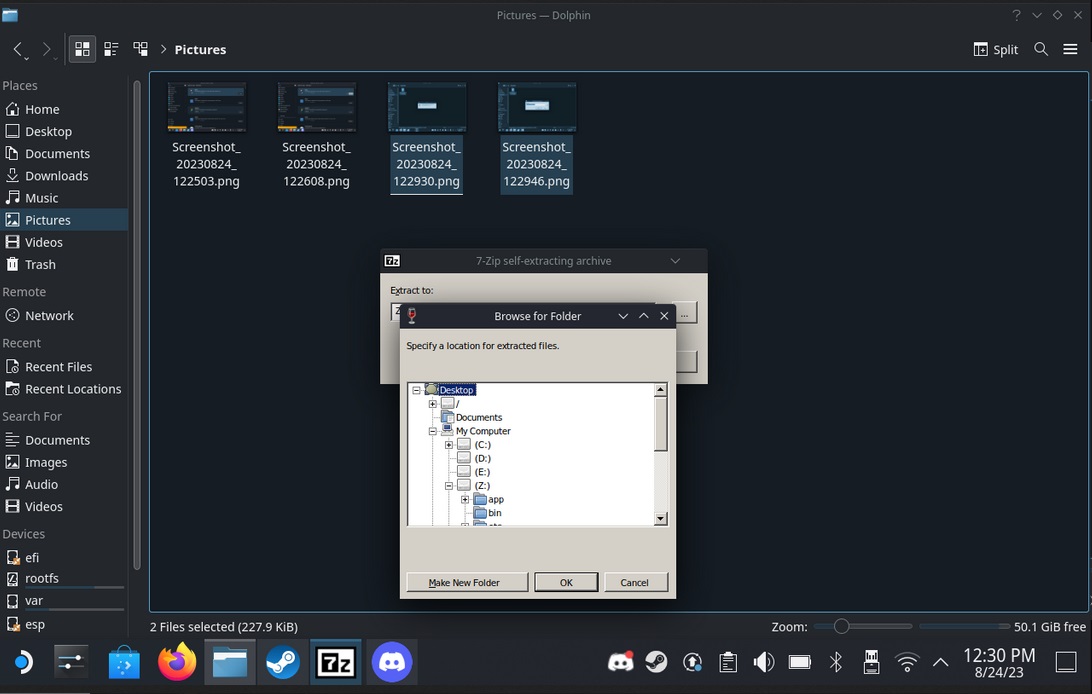Adjust the Zoom slider in status bar
The width and height of the screenshot is (1092, 694).
click(x=842, y=626)
